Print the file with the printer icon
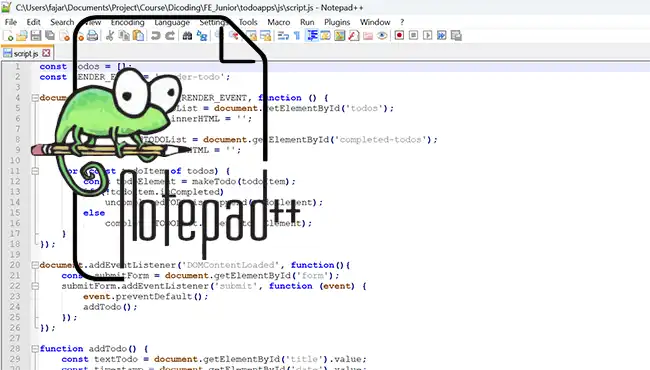650x370 pixels. (92, 36)
